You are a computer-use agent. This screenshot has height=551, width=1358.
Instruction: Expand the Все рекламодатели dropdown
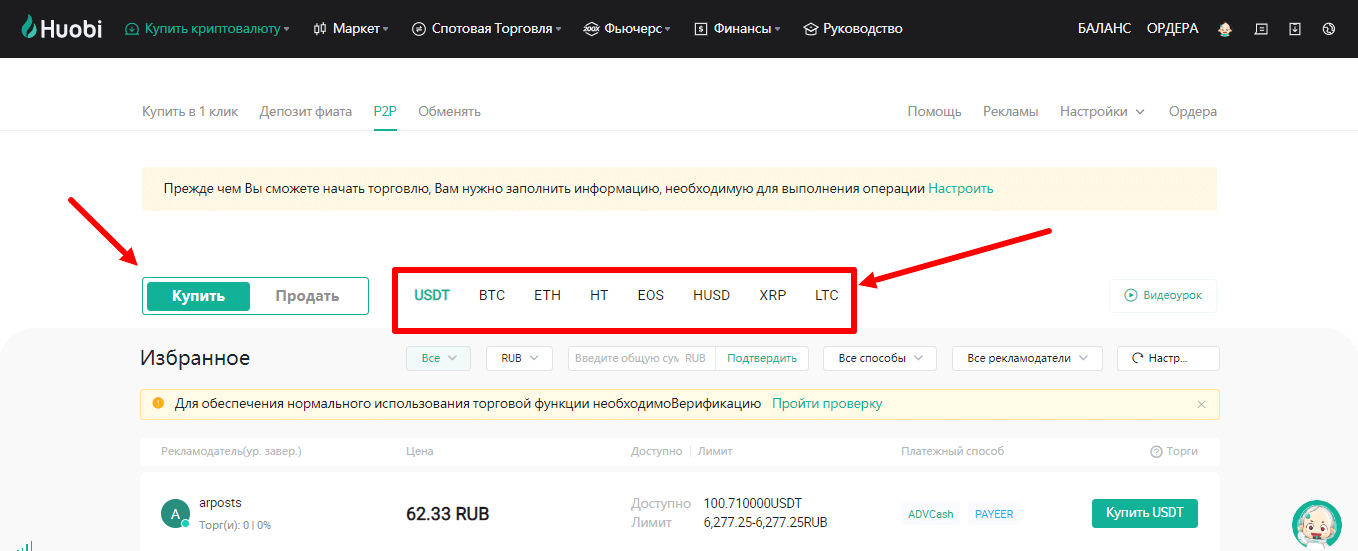click(x=1026, y=358)
